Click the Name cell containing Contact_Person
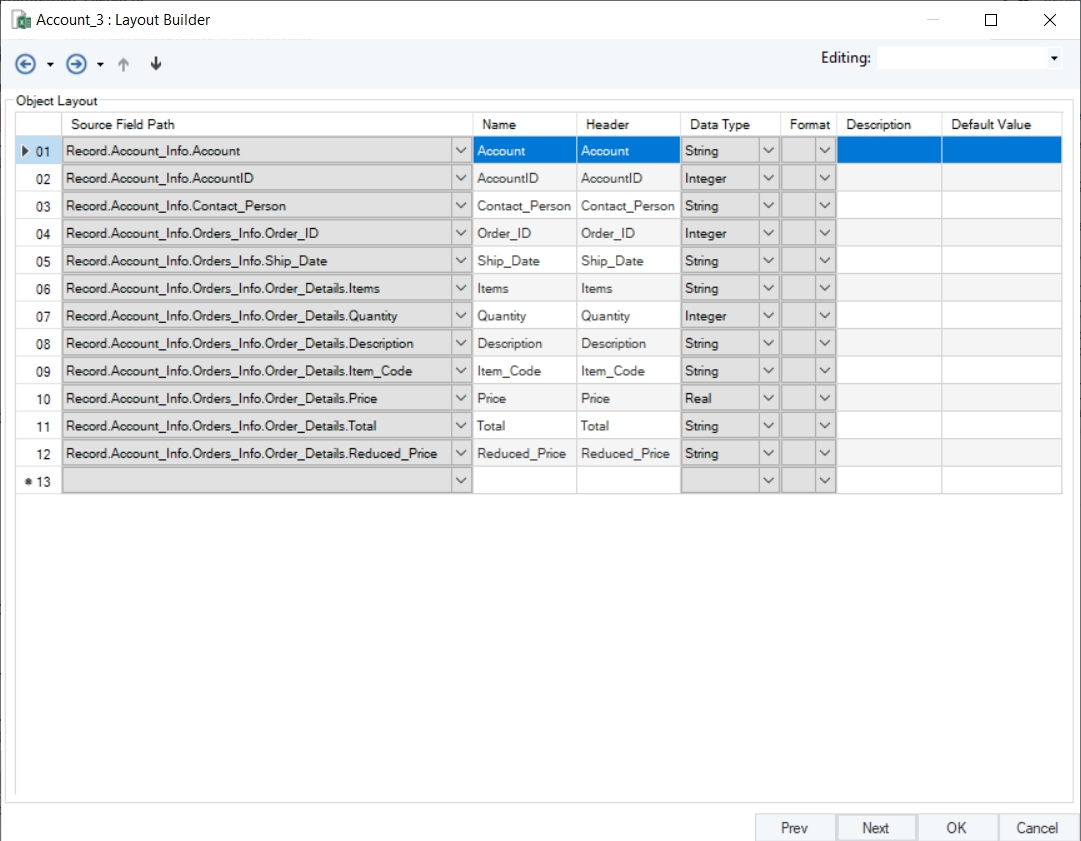1081x841 pixels. tap(524, 206)
